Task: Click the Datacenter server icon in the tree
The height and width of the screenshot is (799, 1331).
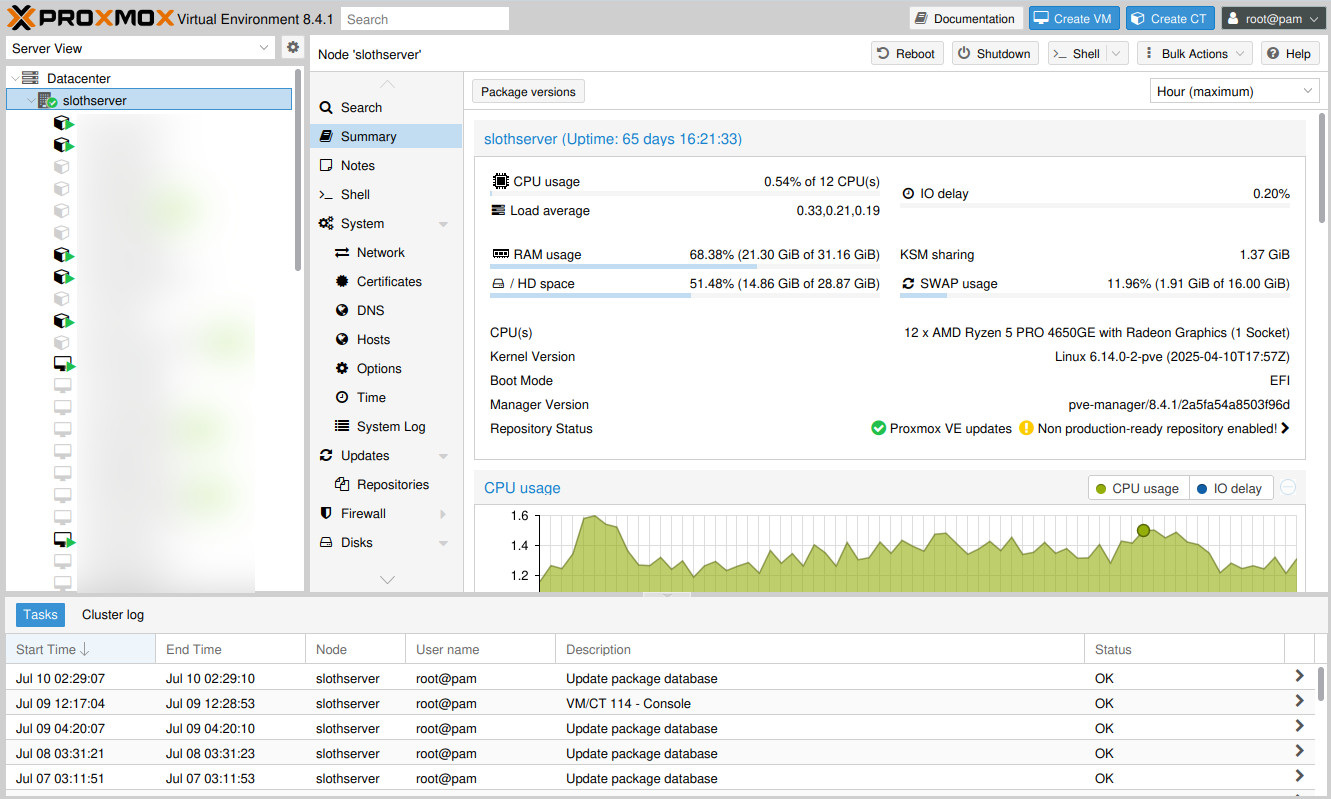Action: pos(30,78)
